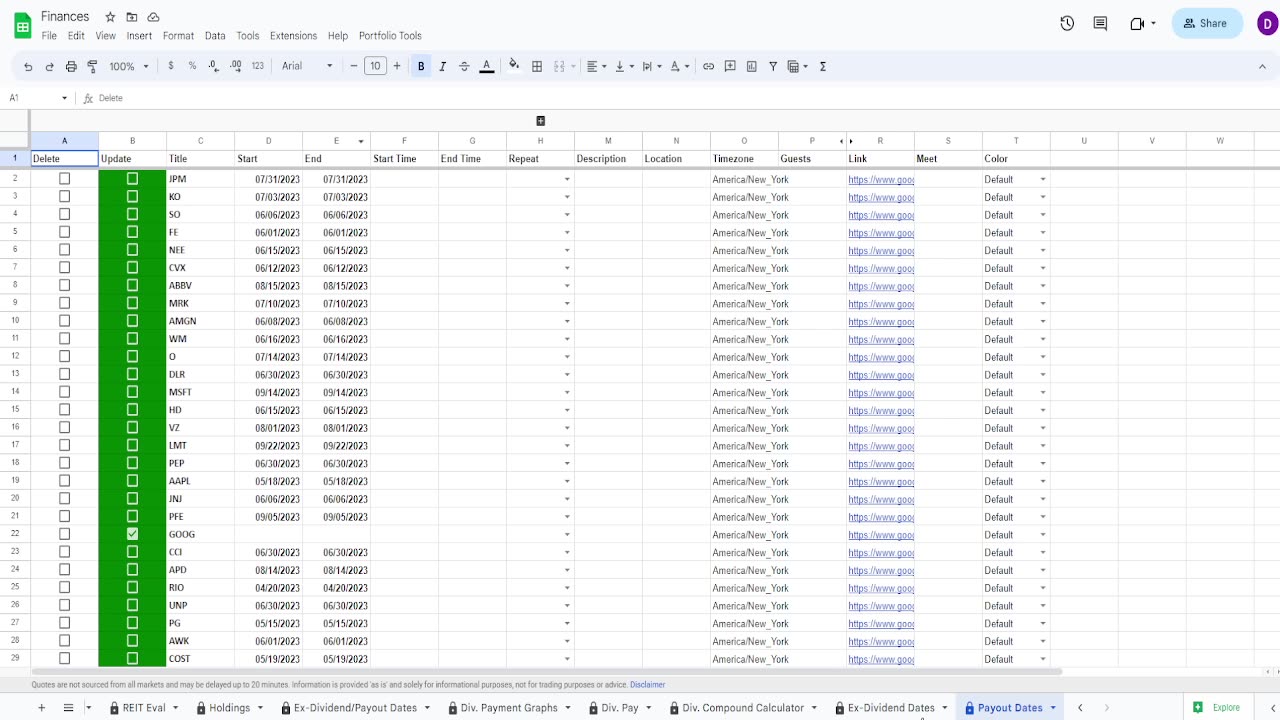Viewport: 1280px width, 720px height.
Task: Open text color picker
Action: [487, 66]
